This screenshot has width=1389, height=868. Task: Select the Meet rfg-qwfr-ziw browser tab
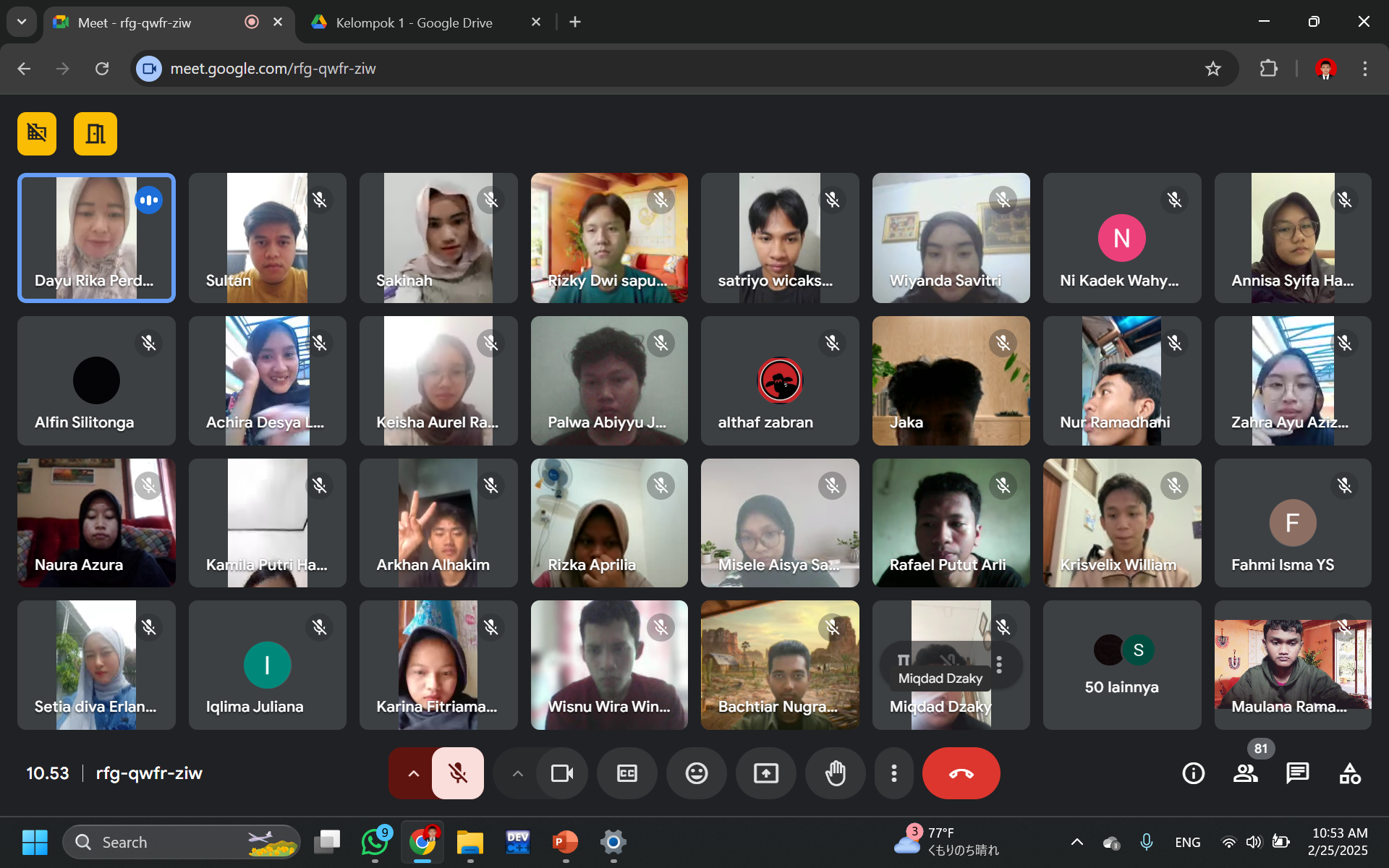click(x=135, y=22)
